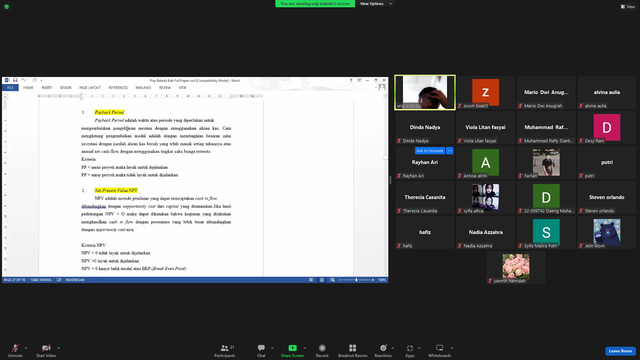Click zoom in plus on Word status bar
640x360 pixels.
click(373, 280)
